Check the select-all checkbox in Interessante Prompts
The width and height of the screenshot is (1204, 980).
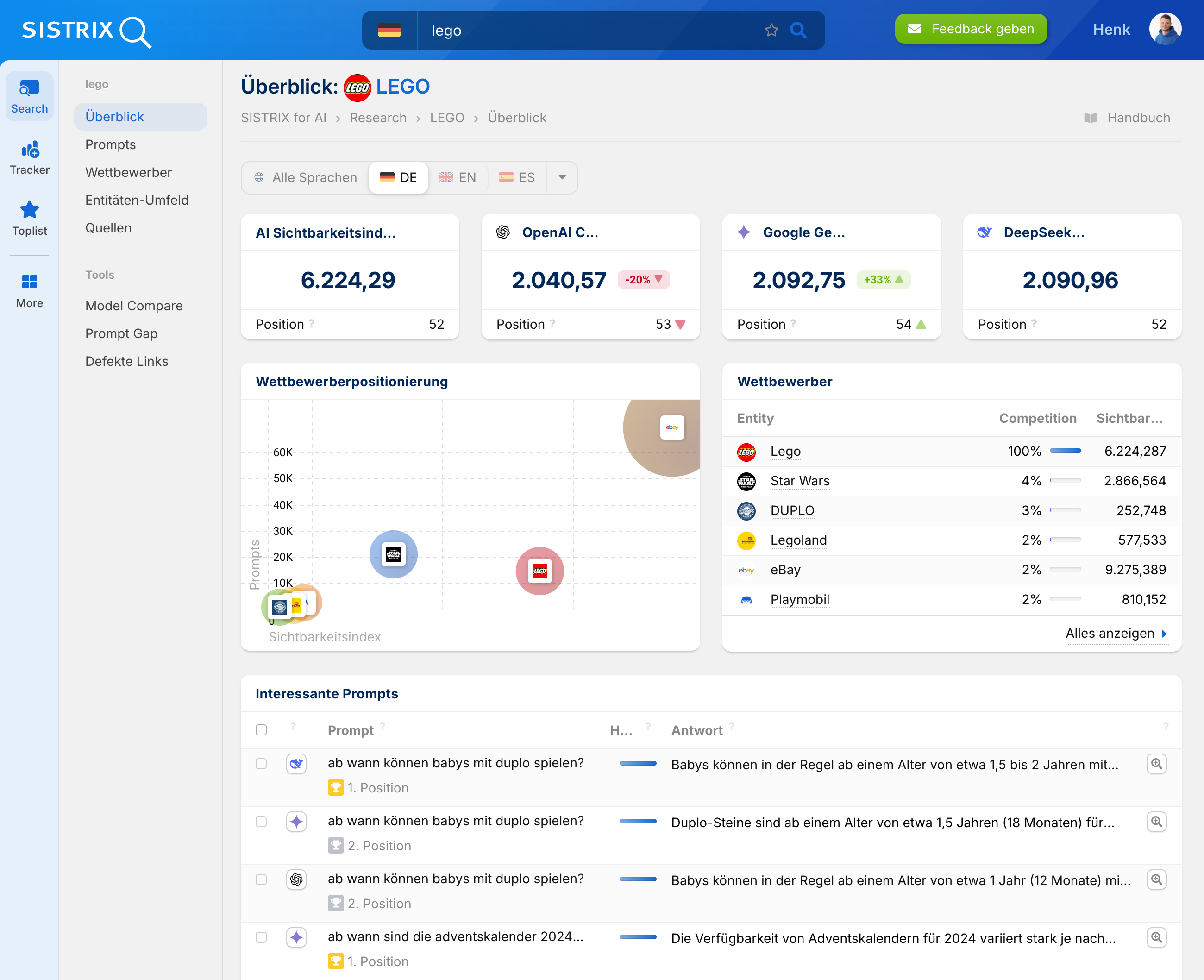click(x=261, y=729)
